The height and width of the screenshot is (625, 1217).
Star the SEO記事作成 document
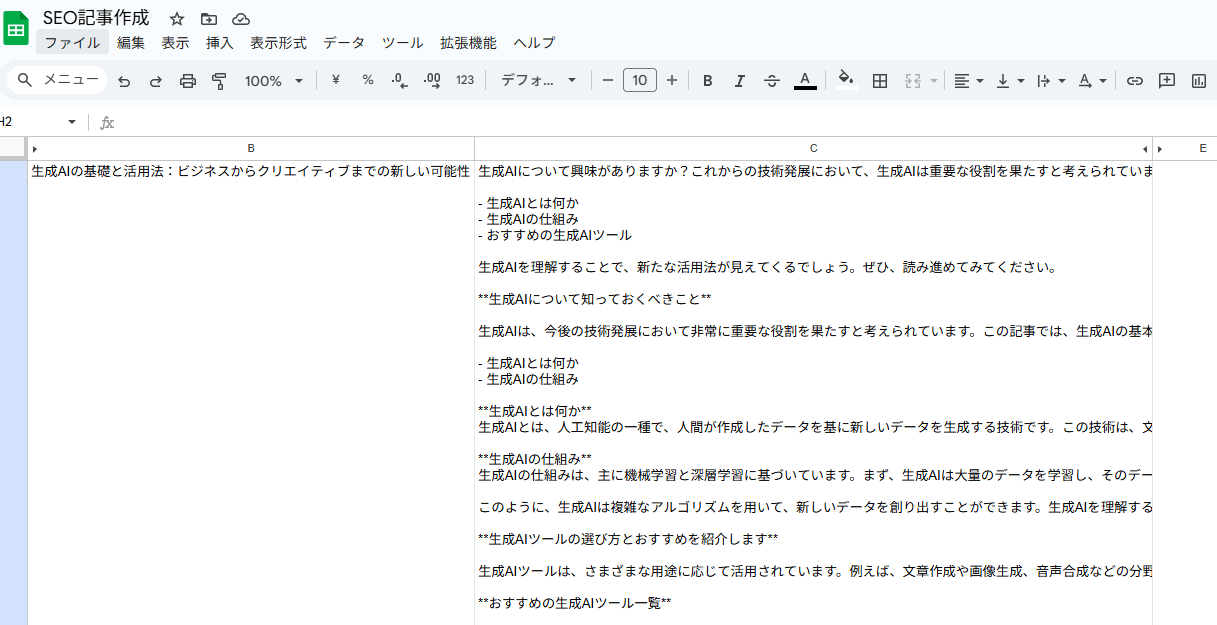(x=177, y=19)
